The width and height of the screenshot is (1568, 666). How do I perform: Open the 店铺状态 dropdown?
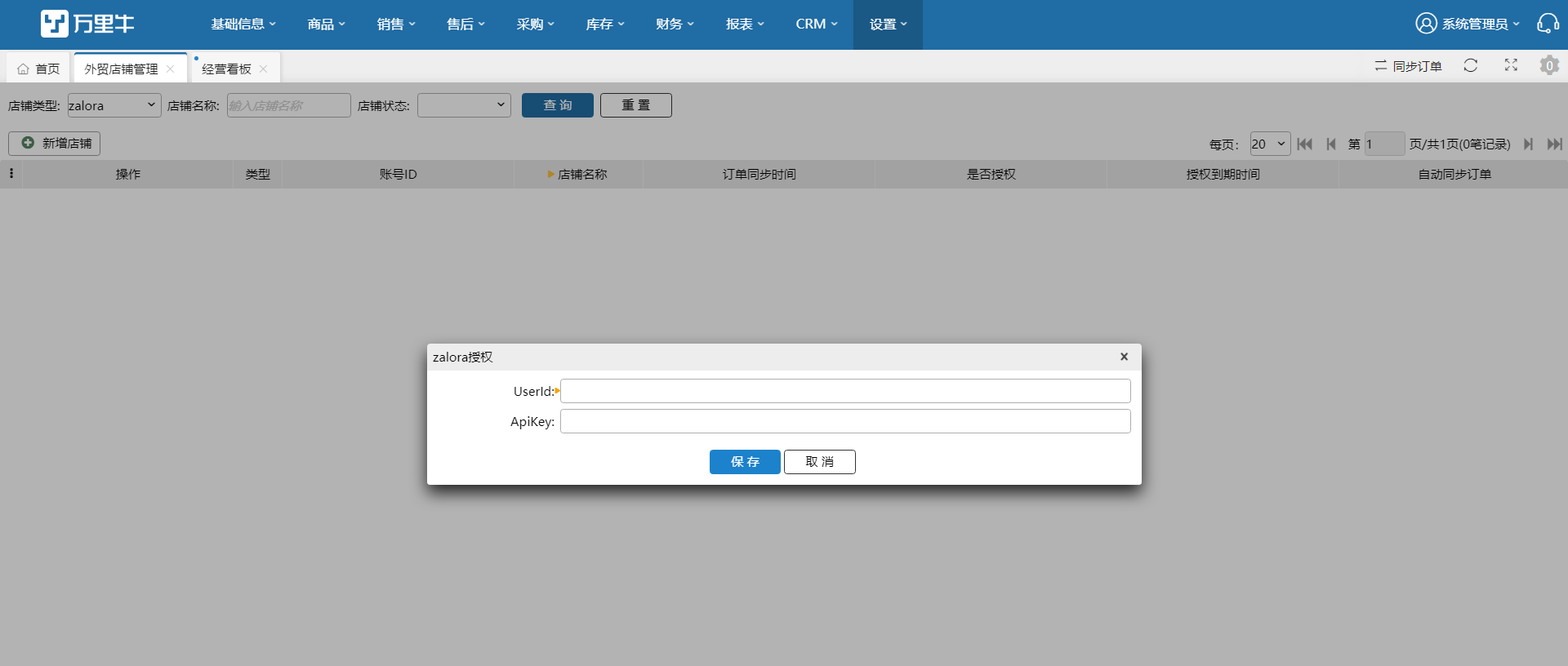click(464, 105)
